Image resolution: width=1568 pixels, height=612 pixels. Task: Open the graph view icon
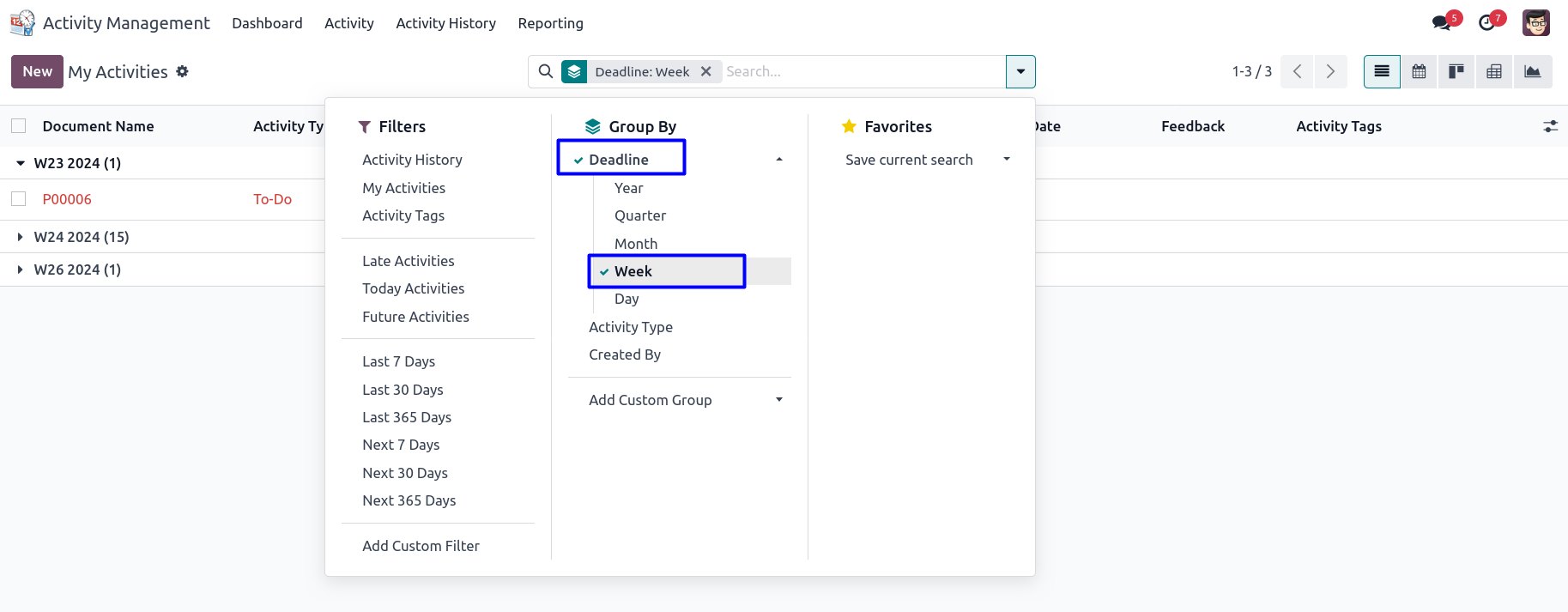[x=1533, y=71]
